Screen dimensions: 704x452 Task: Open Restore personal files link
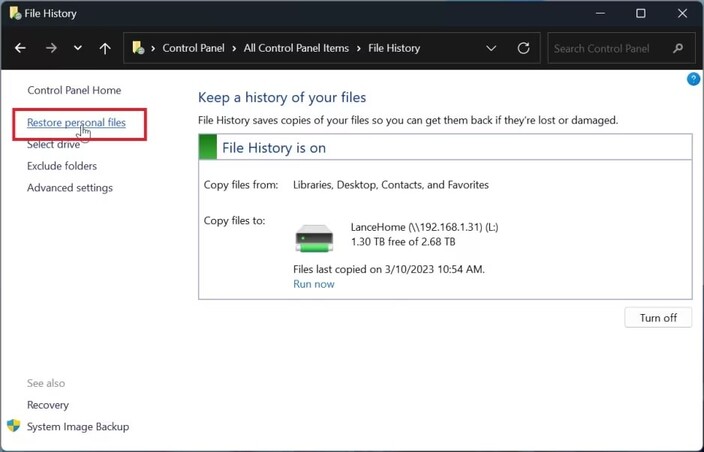coord(76,123)
